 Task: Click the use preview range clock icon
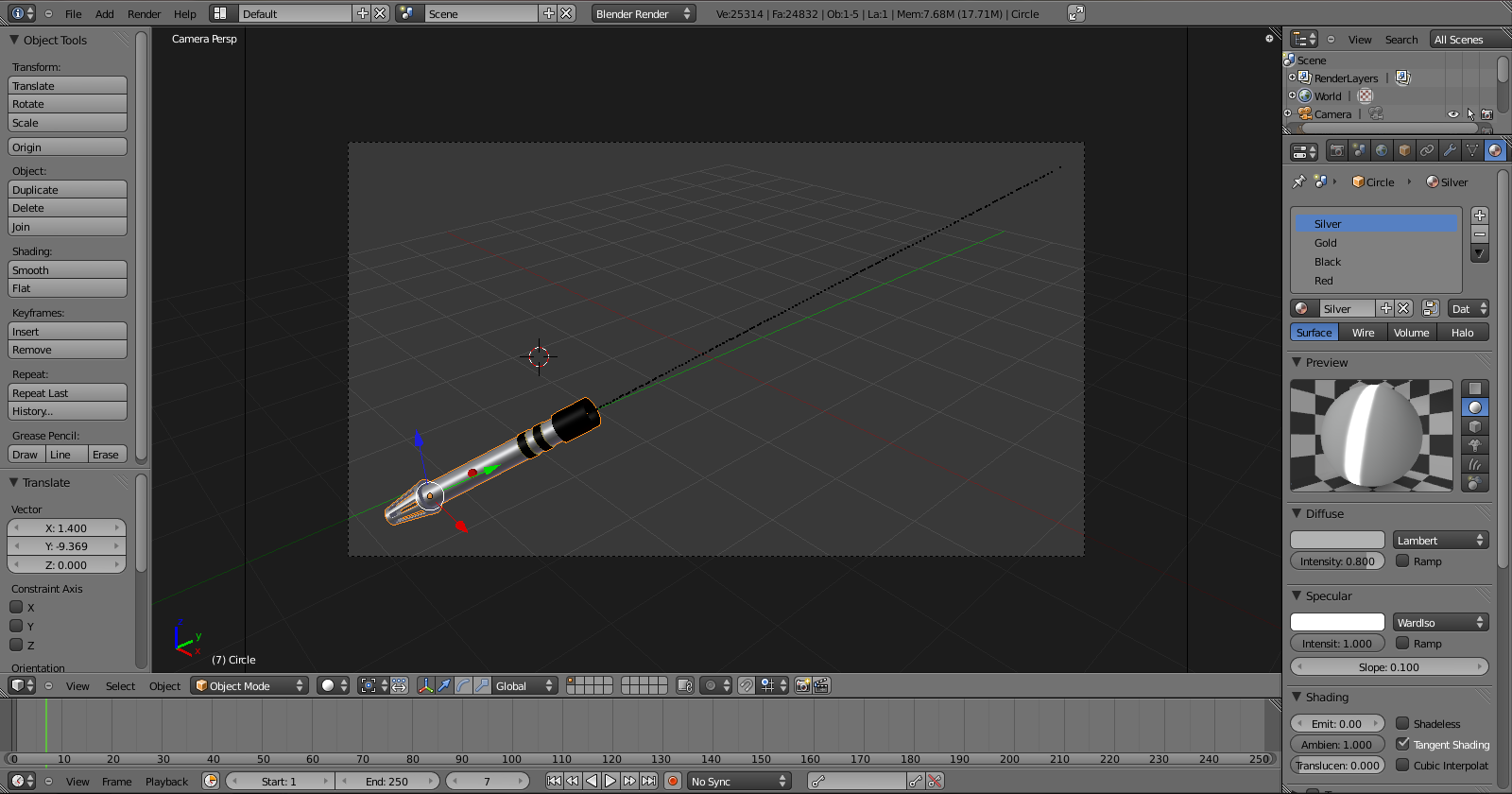[211, 781]
